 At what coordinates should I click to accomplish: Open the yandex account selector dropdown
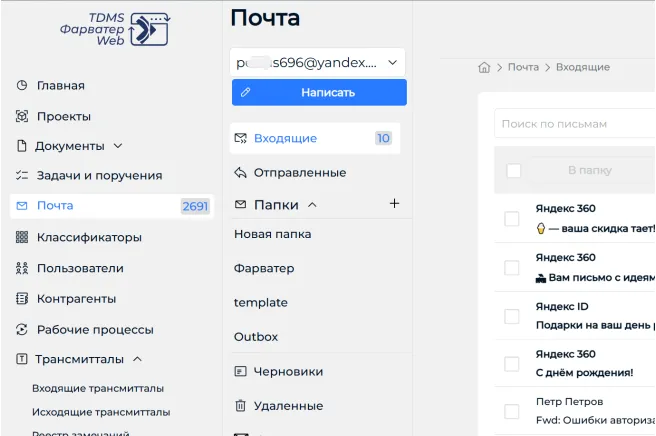click(318, 62)
